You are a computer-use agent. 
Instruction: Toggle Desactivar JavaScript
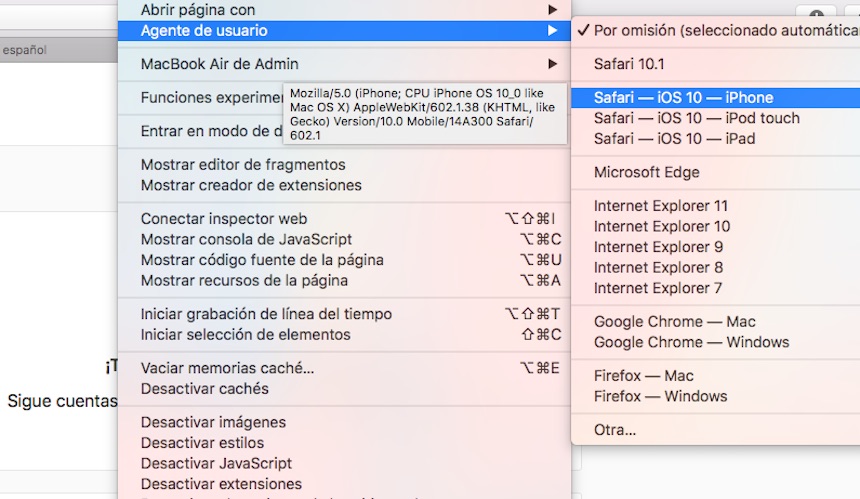[216, 463]
